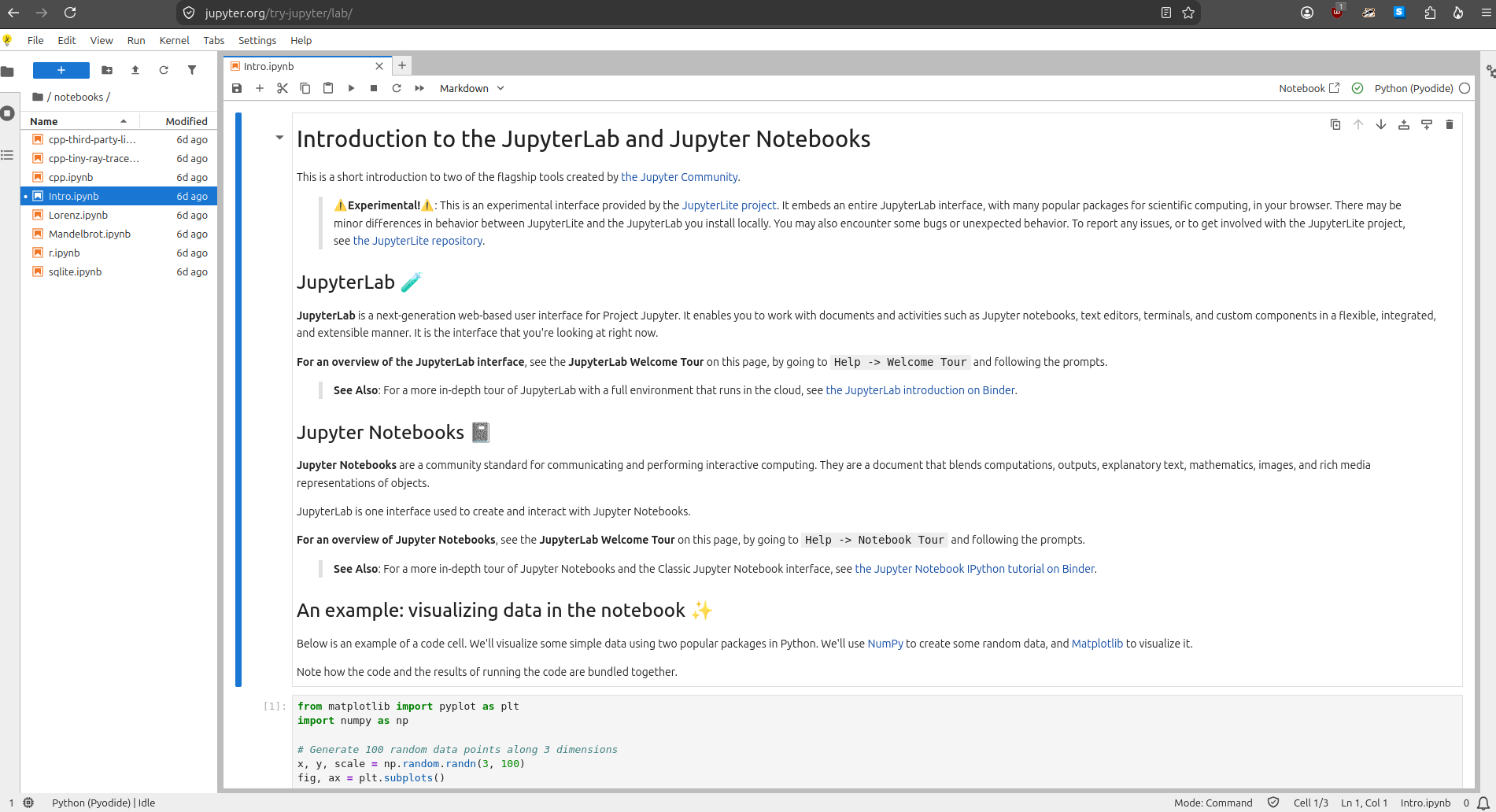Open the Matplotlib link
The height and width of the screenshot is (812, 1496).
(1097, 644)
